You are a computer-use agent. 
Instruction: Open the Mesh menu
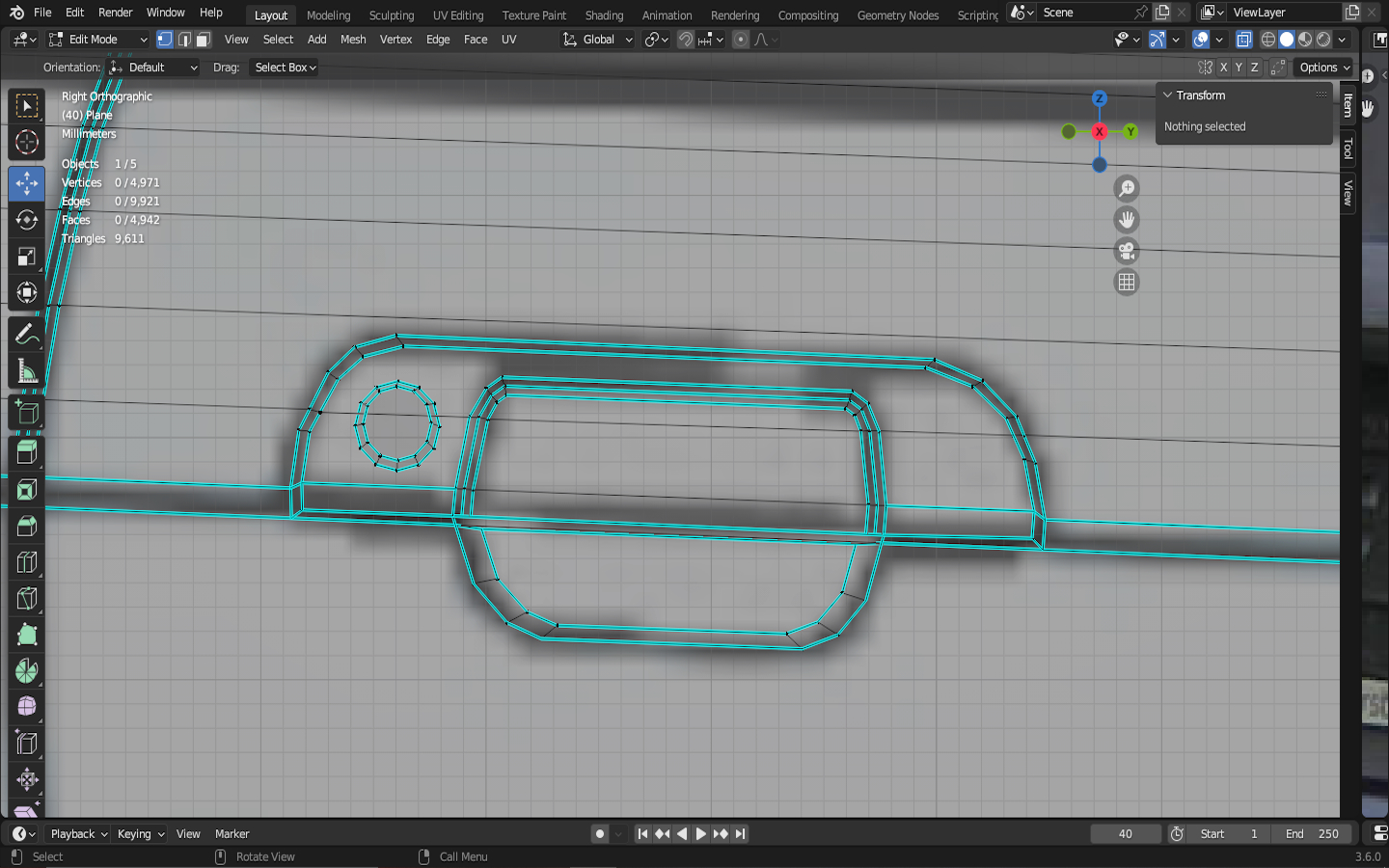pos(353,40)
